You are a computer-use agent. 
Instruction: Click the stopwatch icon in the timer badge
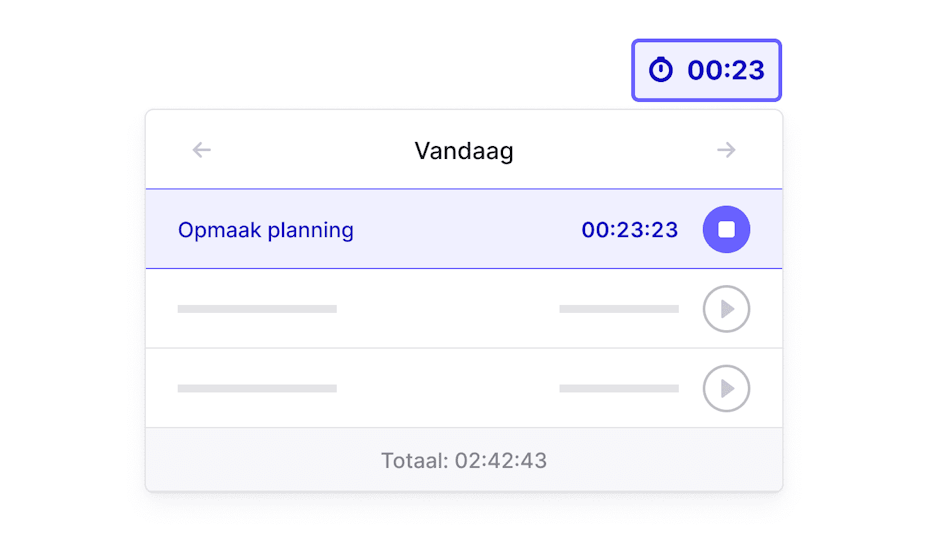pos(661,70)
